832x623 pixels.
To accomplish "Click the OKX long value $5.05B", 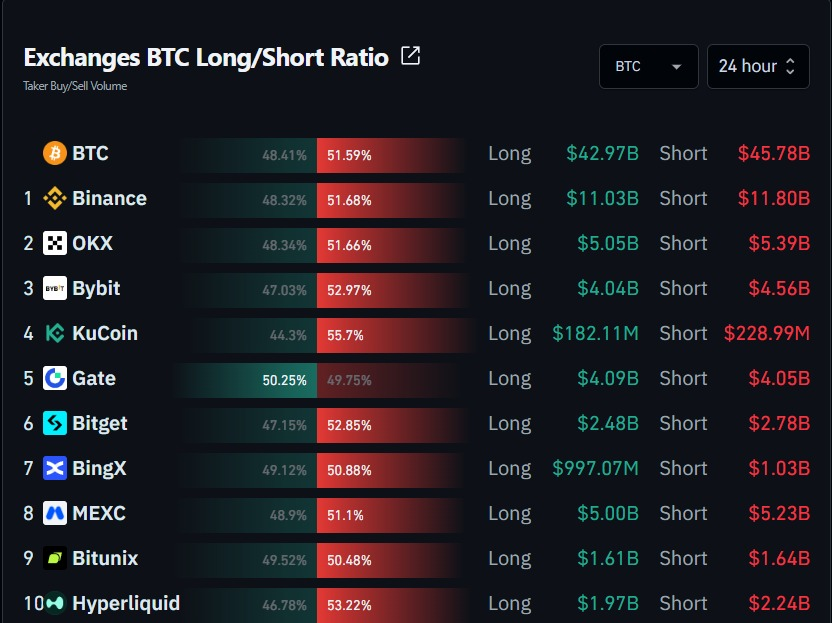I will coord(608,244).
